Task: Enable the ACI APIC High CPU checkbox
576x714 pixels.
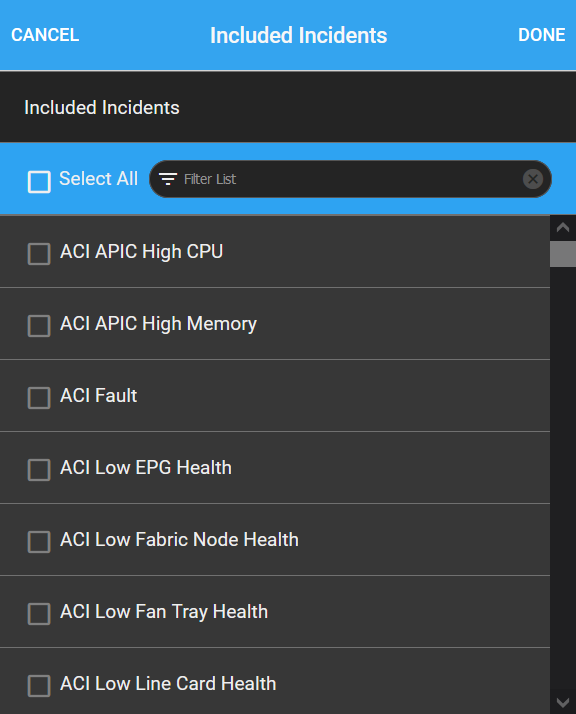Action: (39, 254)
